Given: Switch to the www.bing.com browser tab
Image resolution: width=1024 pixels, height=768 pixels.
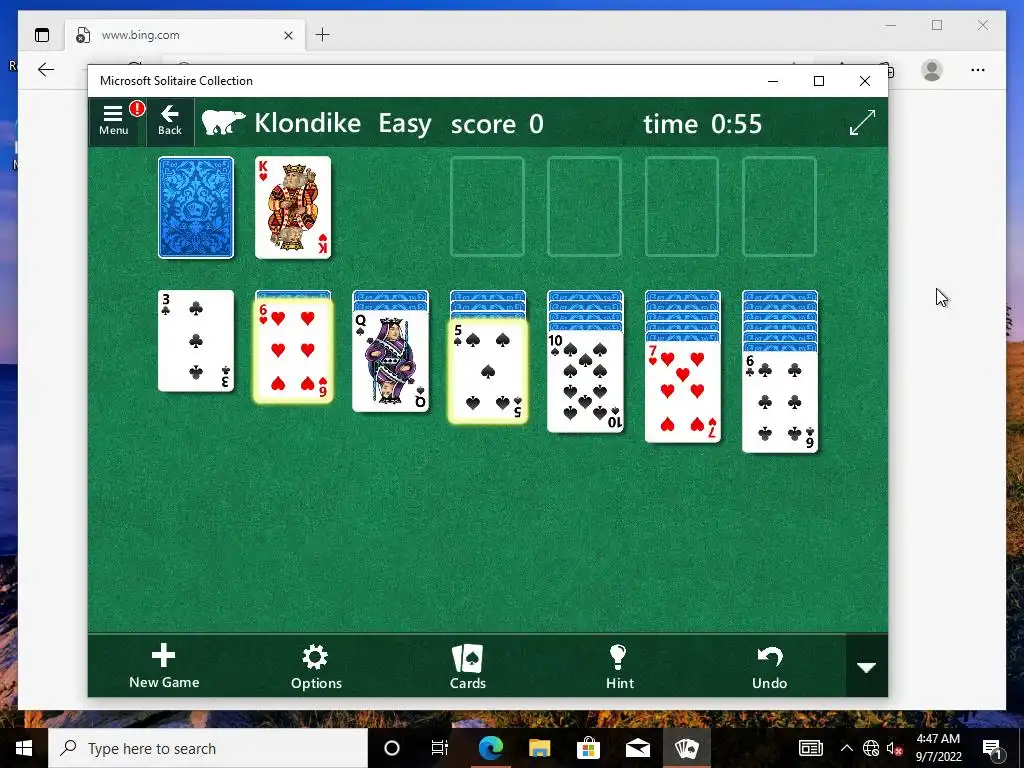Looking at the screenshot, I should coord(183,35).
